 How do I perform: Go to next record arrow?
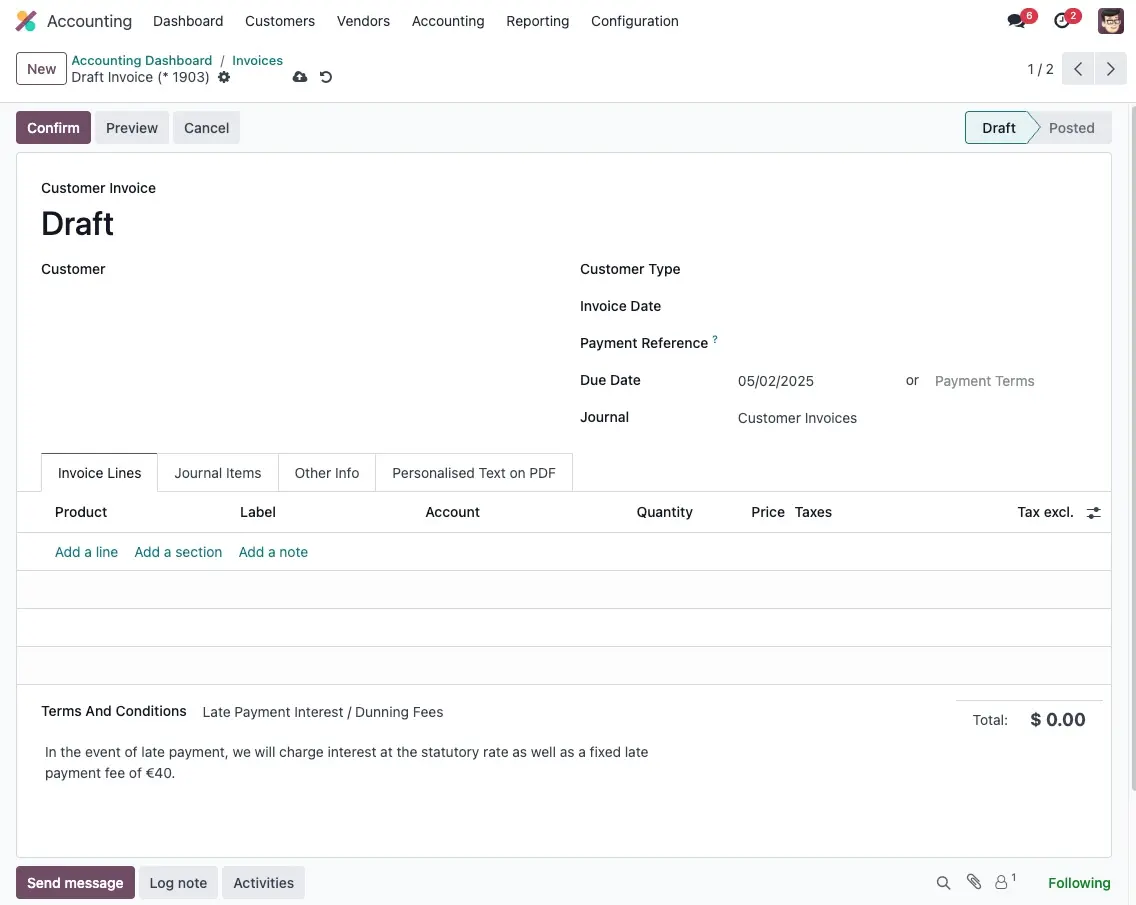pyautogui.click(x=1110, y=69)
